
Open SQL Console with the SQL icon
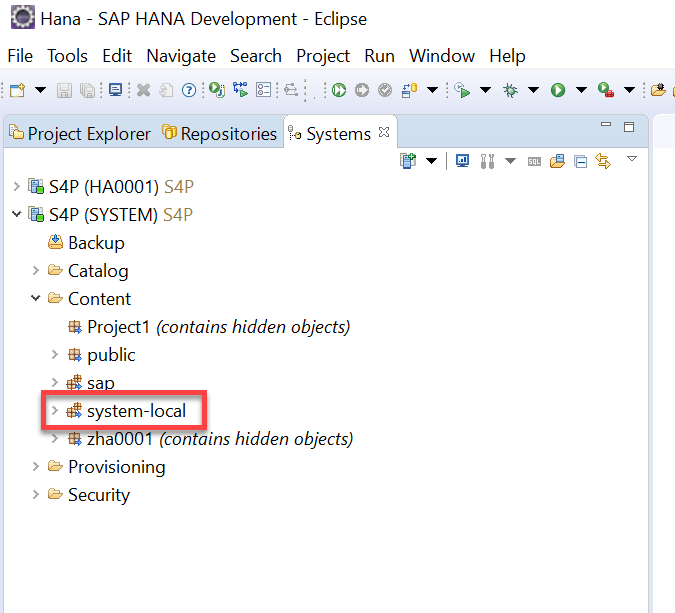point(534,161)
